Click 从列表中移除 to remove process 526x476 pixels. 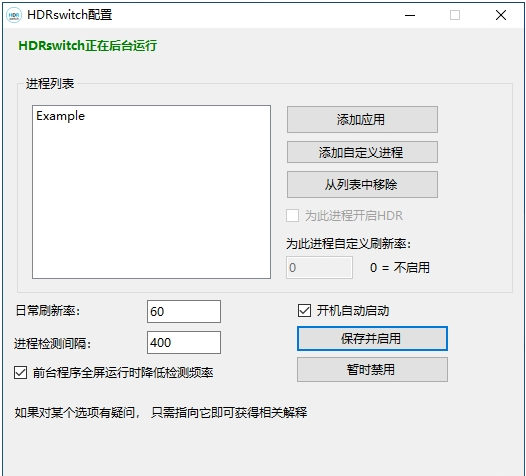pyautogui.click(x=362, y=184)
